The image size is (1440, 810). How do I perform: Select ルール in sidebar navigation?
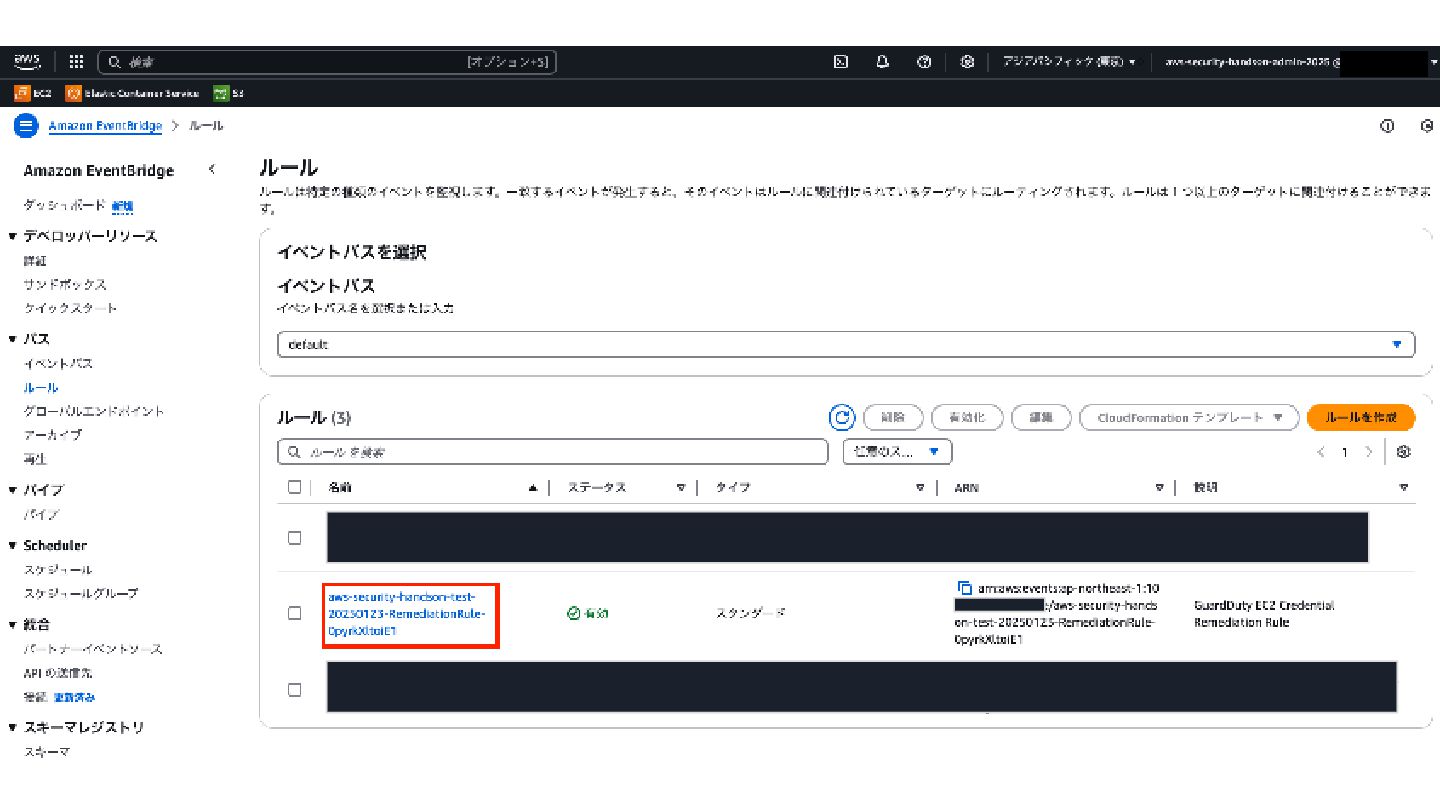41,387
